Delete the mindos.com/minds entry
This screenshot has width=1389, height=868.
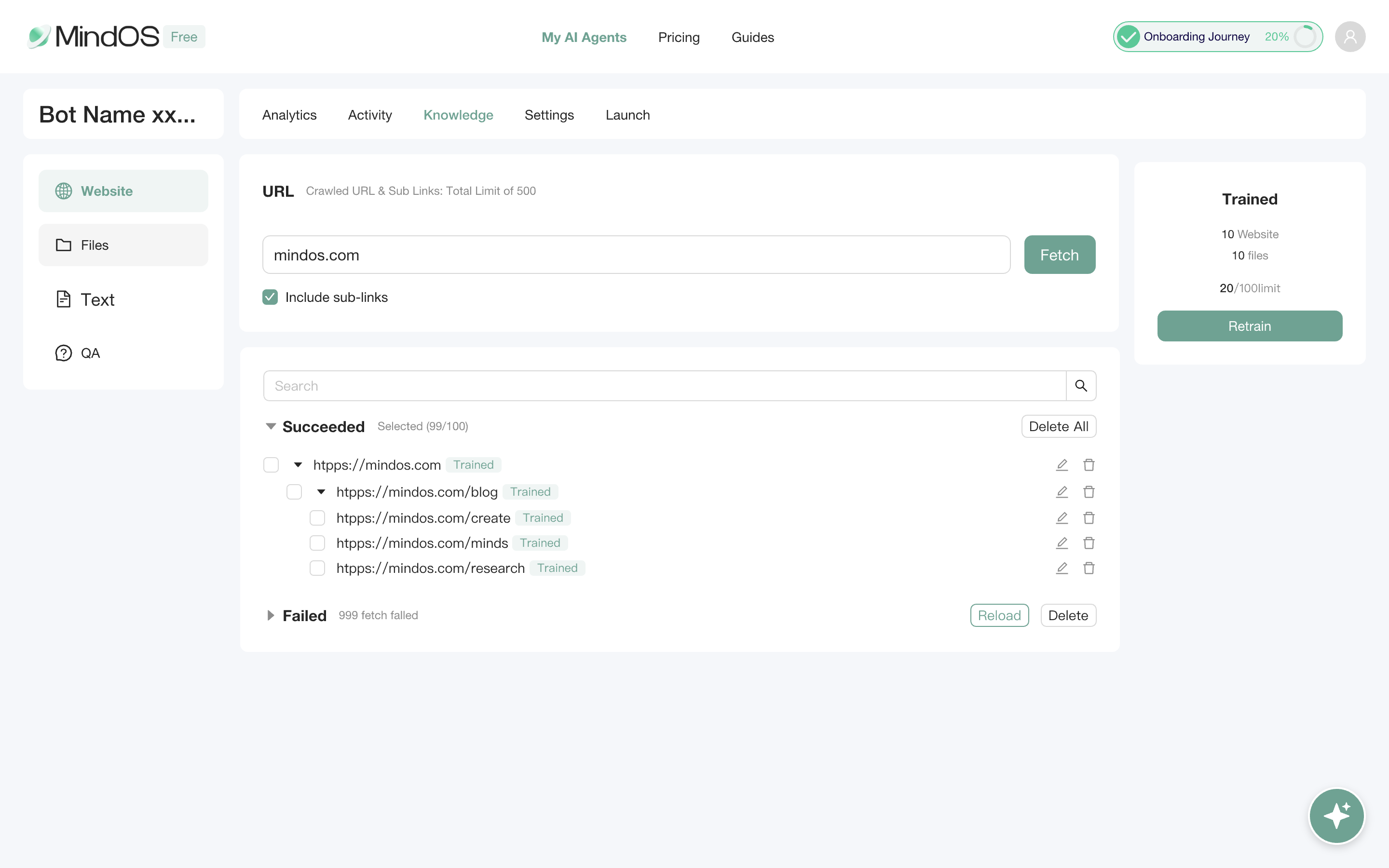1089,543
